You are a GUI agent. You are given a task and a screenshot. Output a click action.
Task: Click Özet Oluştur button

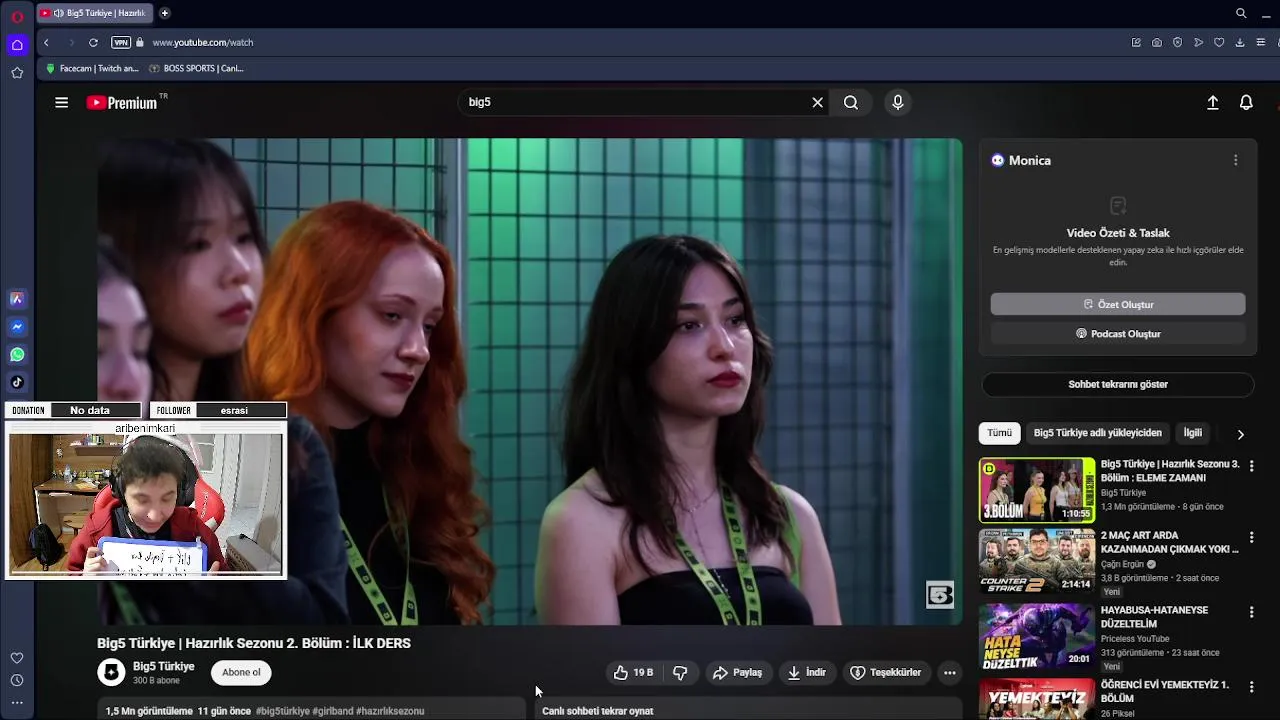point(1118,304)
